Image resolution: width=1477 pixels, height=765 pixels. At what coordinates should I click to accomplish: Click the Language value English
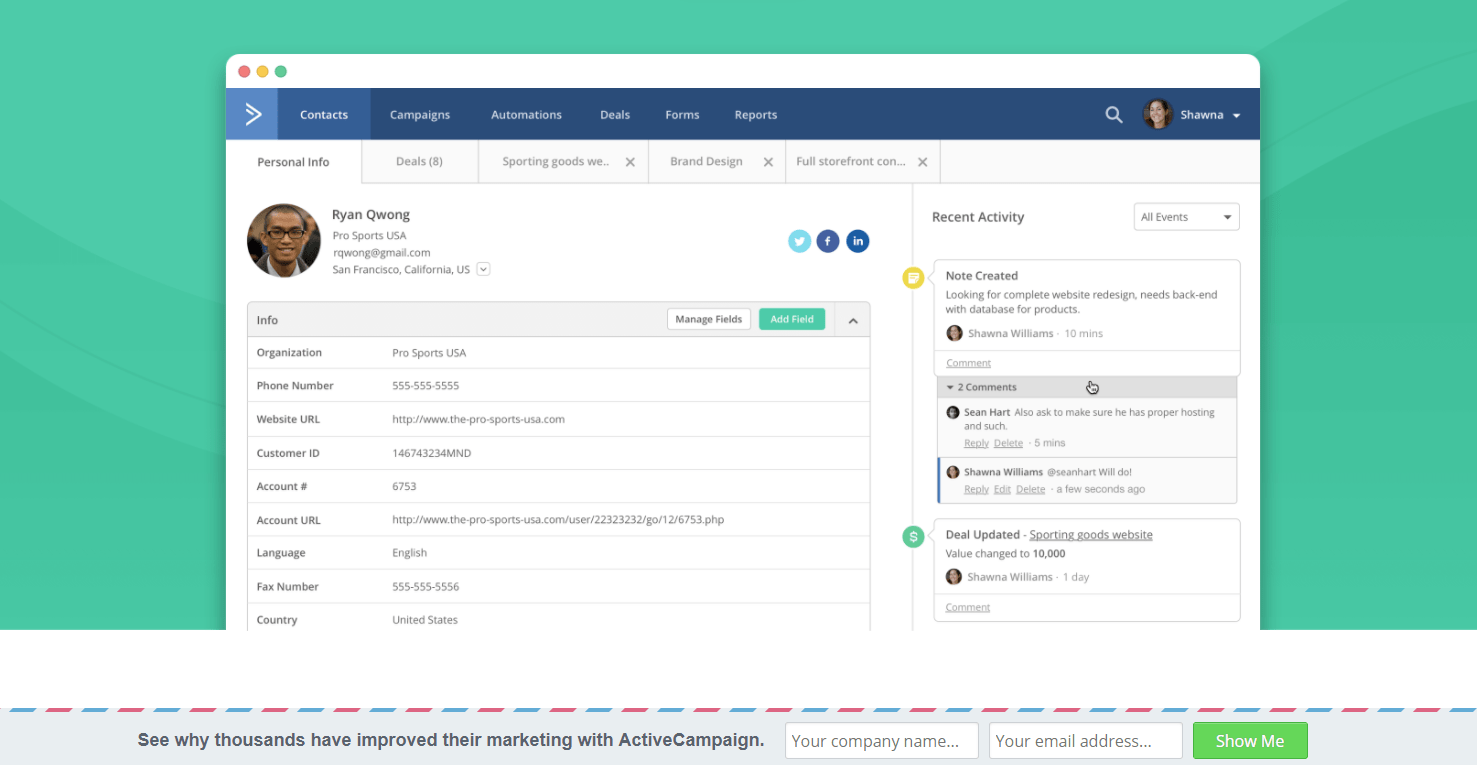[410, 553]
